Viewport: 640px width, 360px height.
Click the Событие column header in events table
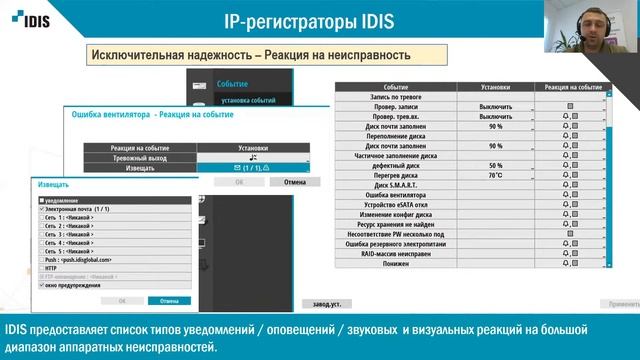pyautogui.click(x=396, y=87)
